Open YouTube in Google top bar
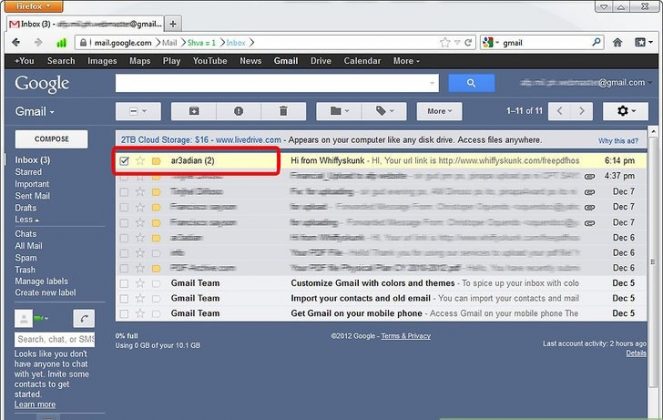Image resolution: width=663 pixels, height=420 pixels. [209, 61]
